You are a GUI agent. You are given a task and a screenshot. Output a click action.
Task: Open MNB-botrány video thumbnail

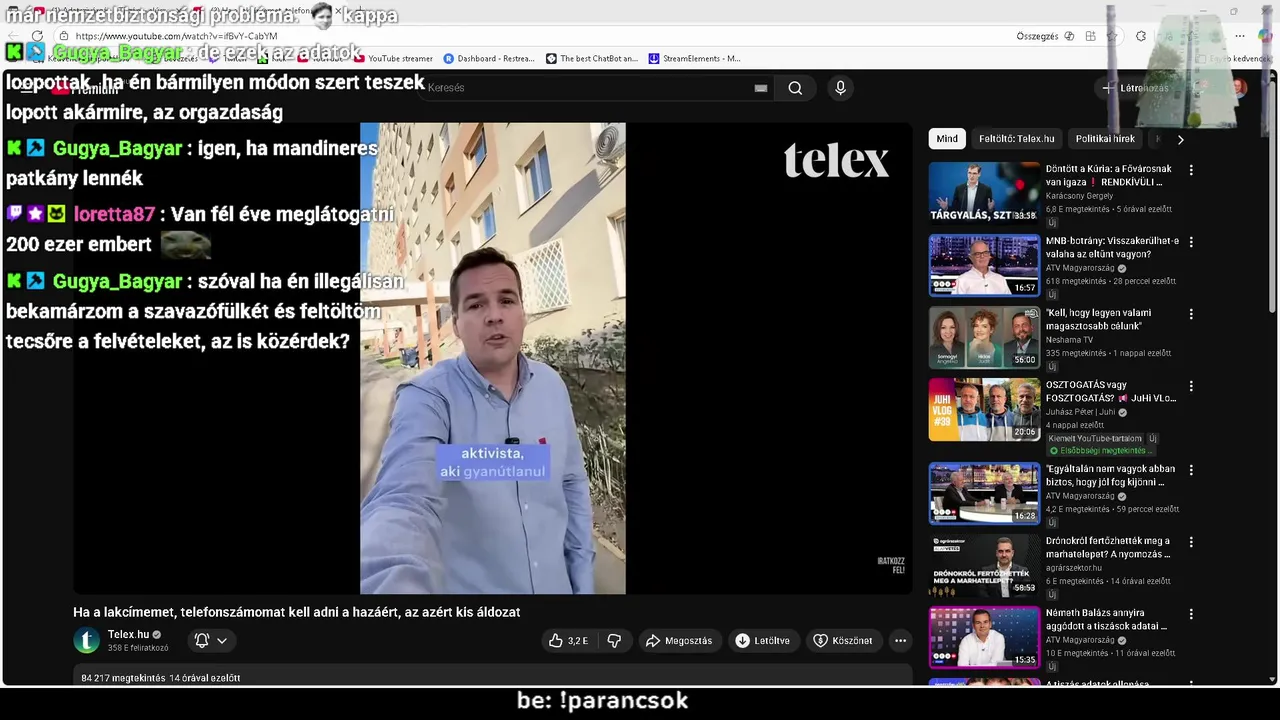[x=984, y=265]
